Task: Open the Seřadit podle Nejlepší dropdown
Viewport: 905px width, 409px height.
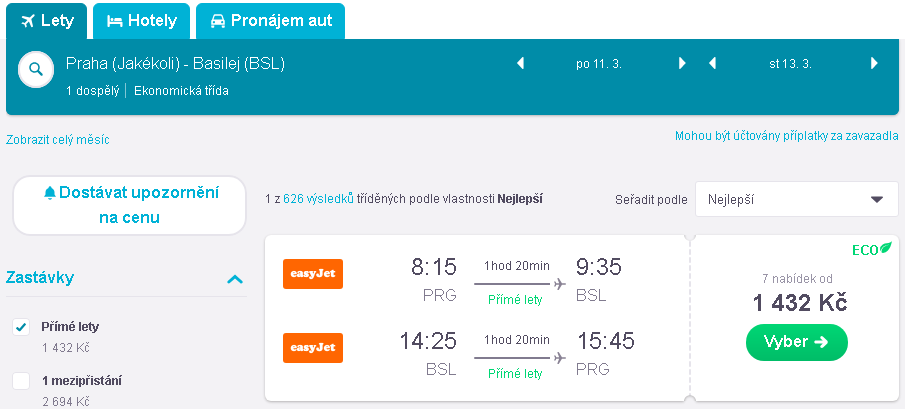Action: click(x=796, y=200)
